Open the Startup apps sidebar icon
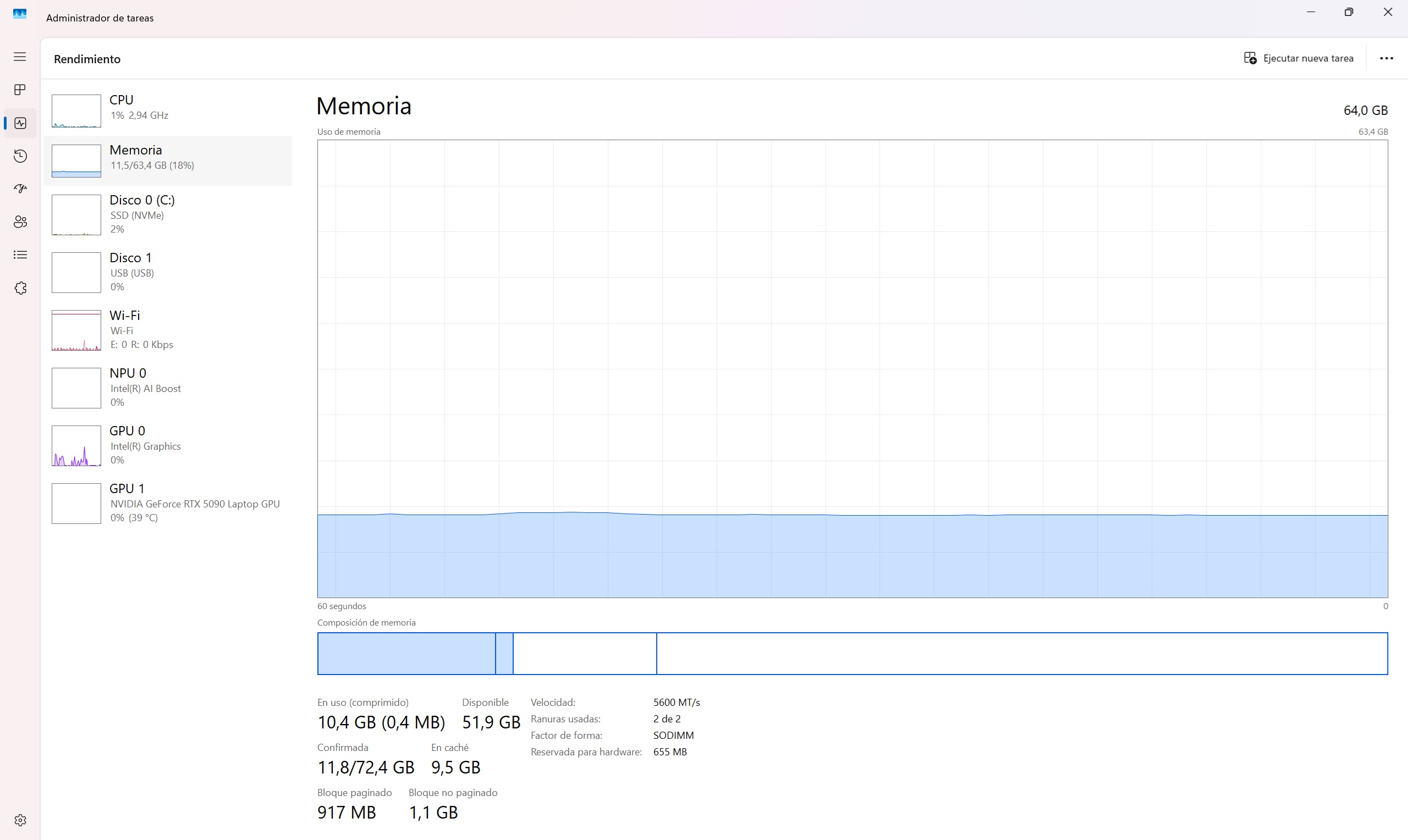This screenshot has height=840, width=1408. click(20, 189)
